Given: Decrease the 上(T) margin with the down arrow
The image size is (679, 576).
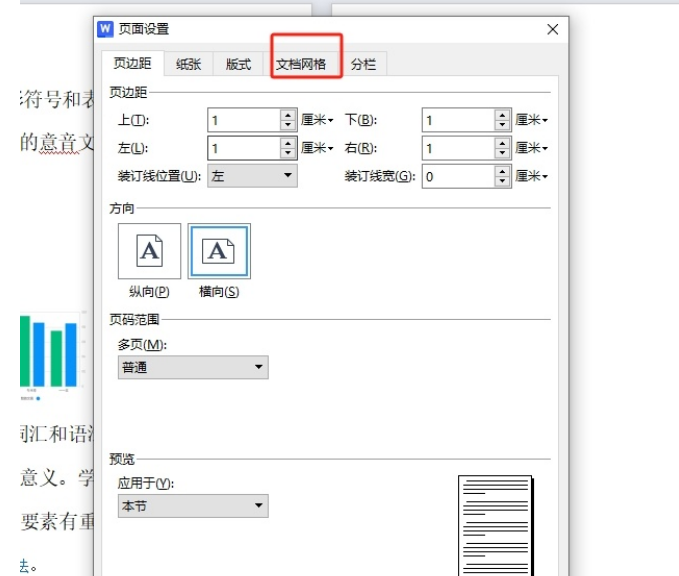Looking at the screenshot, I should pyautogui.click(x=288, y=126).
